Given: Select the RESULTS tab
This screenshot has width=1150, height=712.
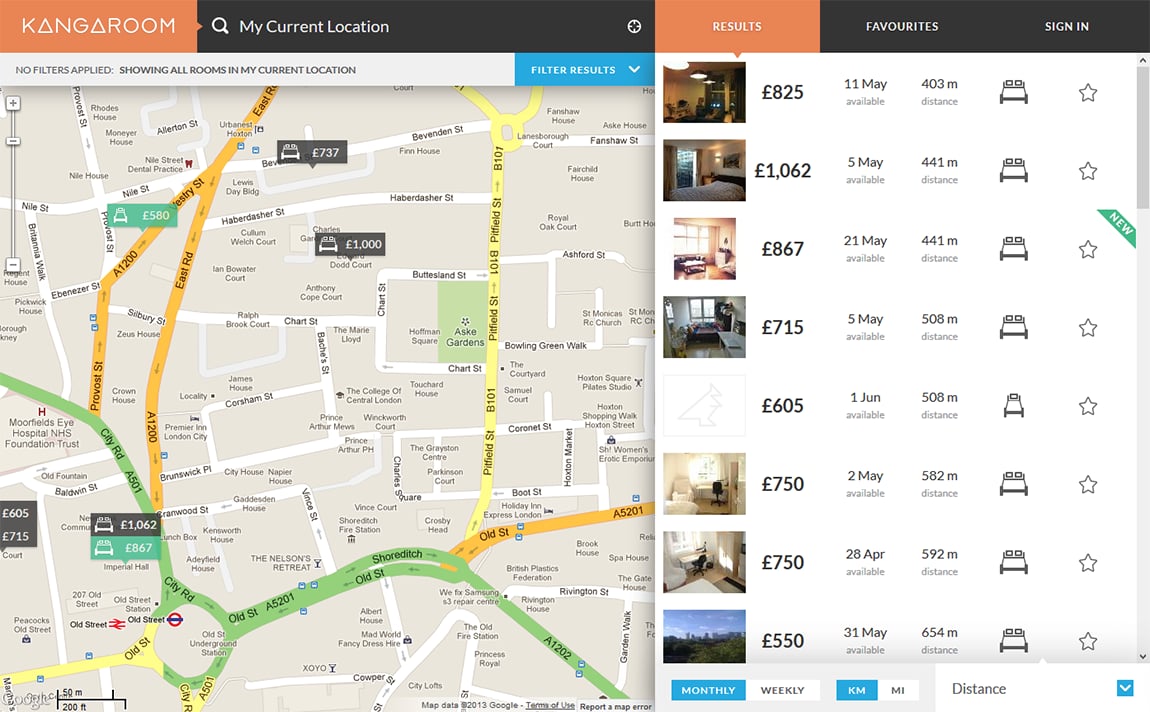Looking at the screenshot, I should click(x=737, y=26).
